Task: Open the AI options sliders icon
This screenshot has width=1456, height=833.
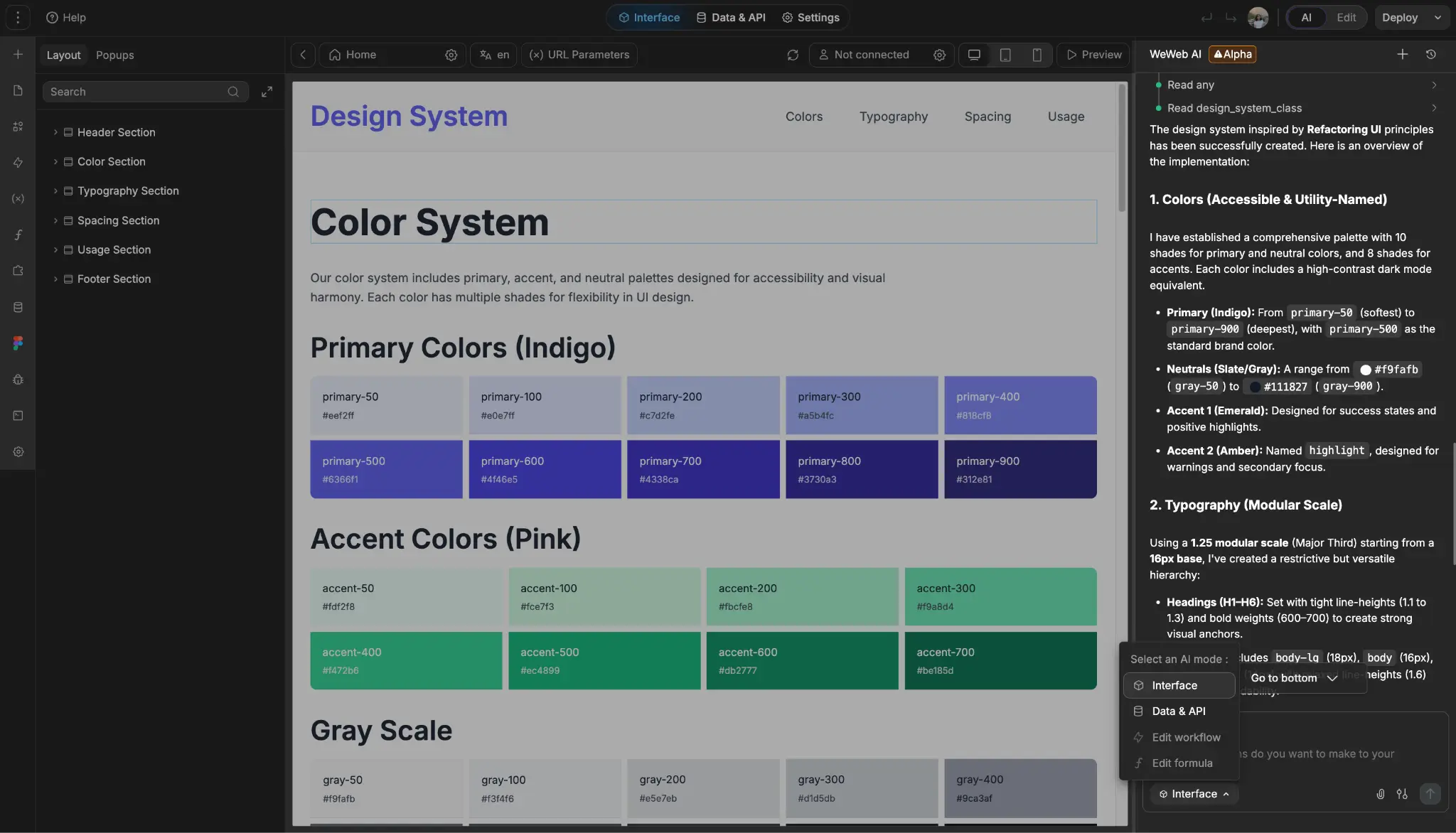Action: (x=1402, y=794)
